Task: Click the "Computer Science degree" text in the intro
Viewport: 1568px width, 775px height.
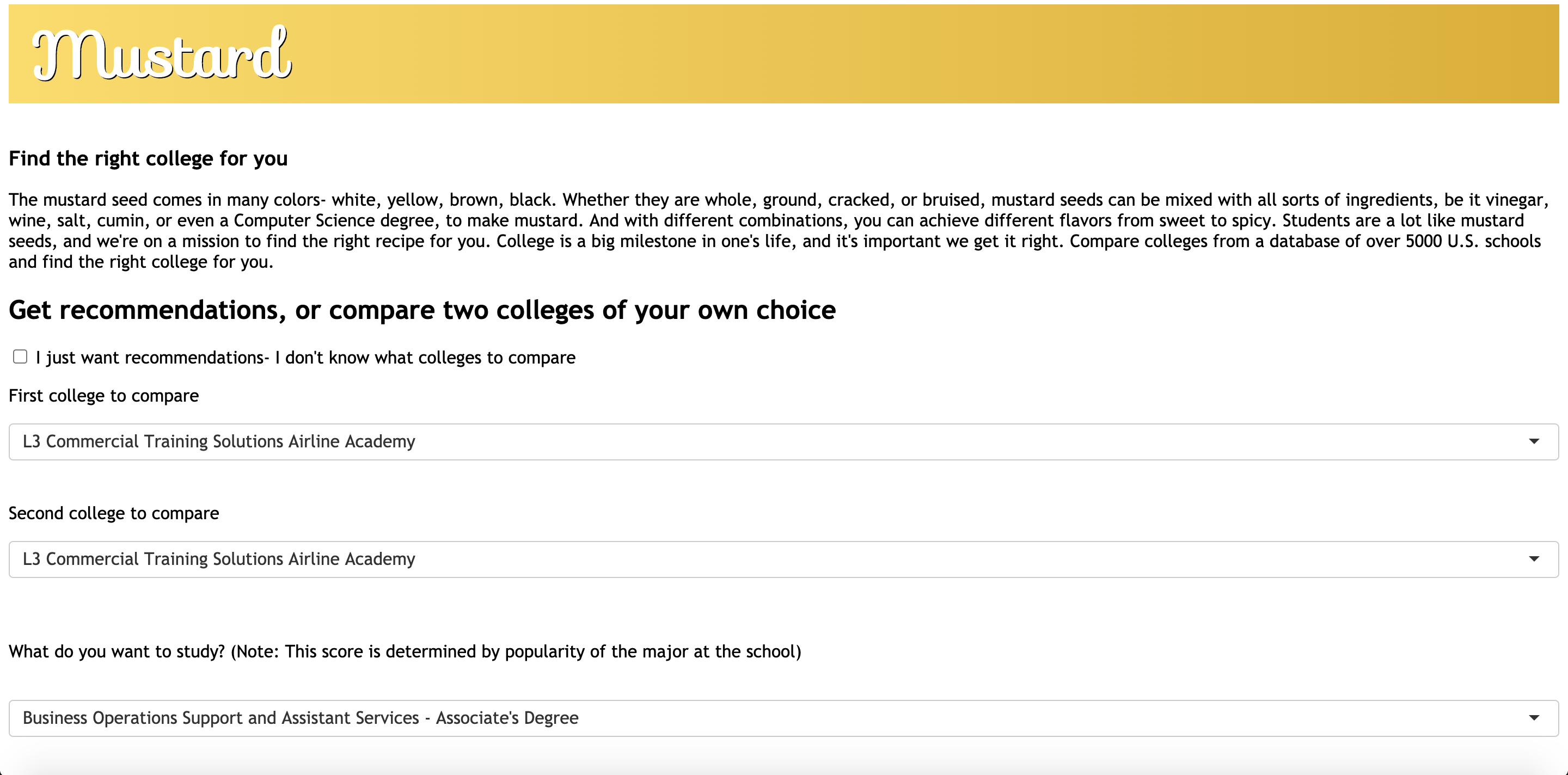Action: (334, 220)
